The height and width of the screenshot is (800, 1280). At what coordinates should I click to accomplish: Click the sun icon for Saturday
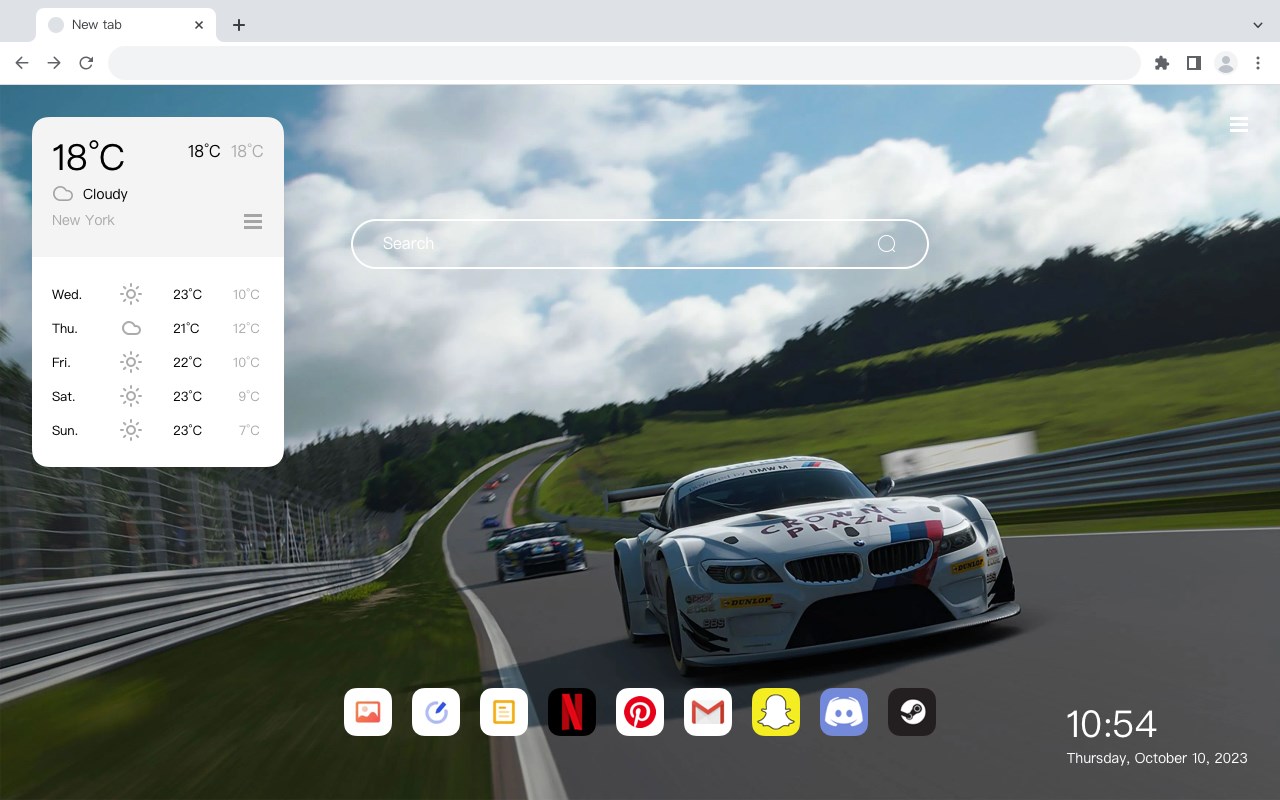click(x=131, y=396)
